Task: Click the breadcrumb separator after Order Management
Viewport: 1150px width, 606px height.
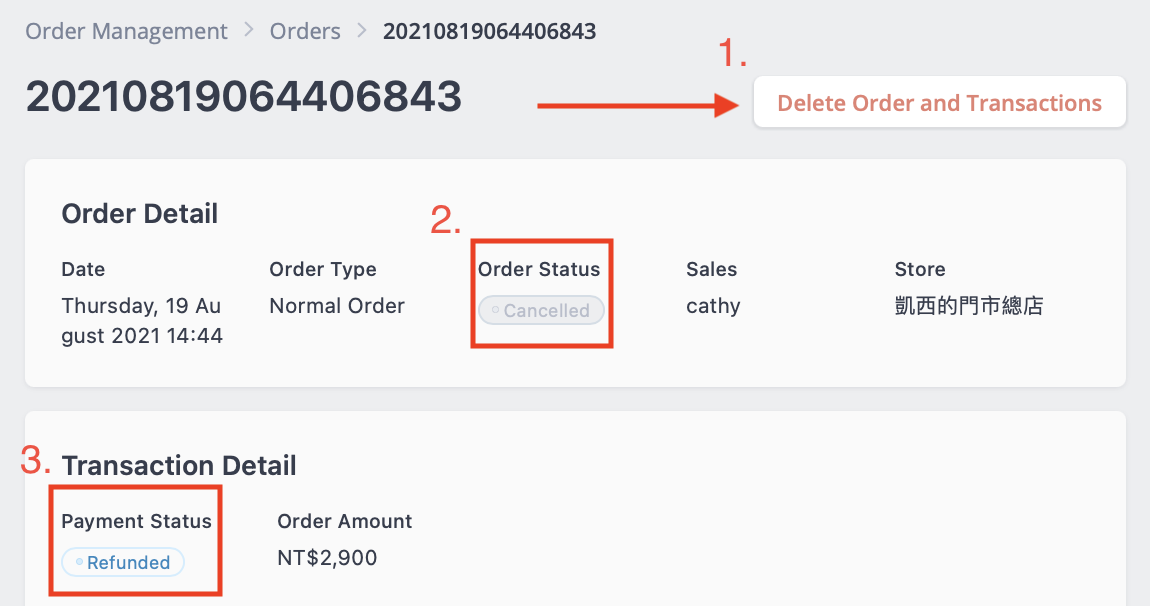Action: click(x=248, y=31)
